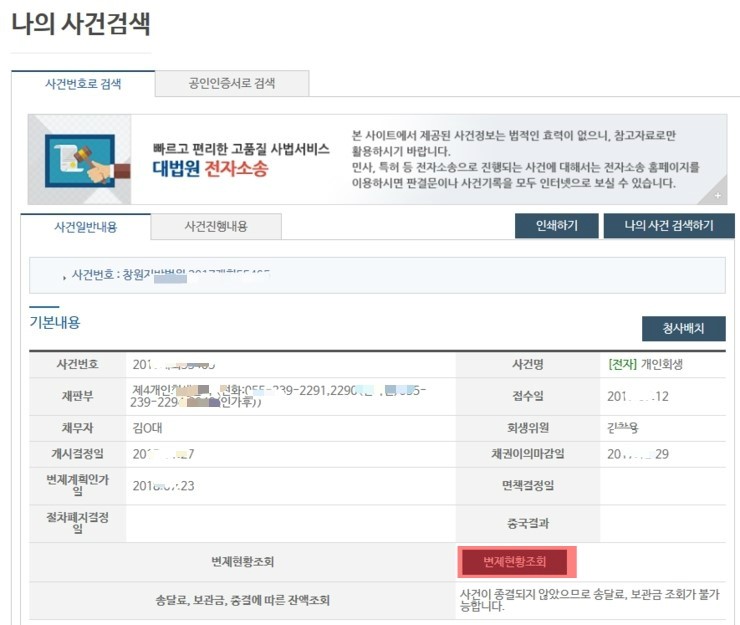Click the 접수일 label cell
This screenshot has width=740, height=625.
point(528,396)
